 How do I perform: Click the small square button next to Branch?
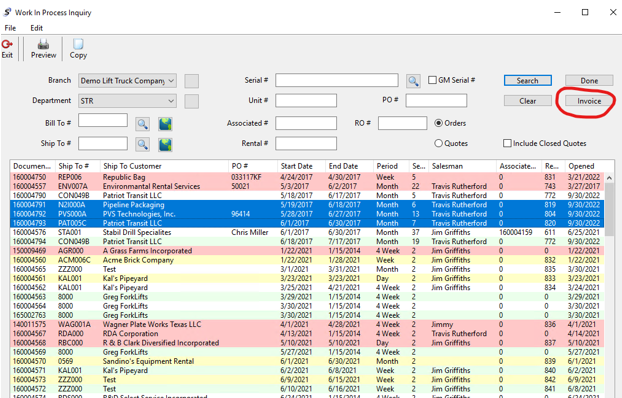click(192, 81)
